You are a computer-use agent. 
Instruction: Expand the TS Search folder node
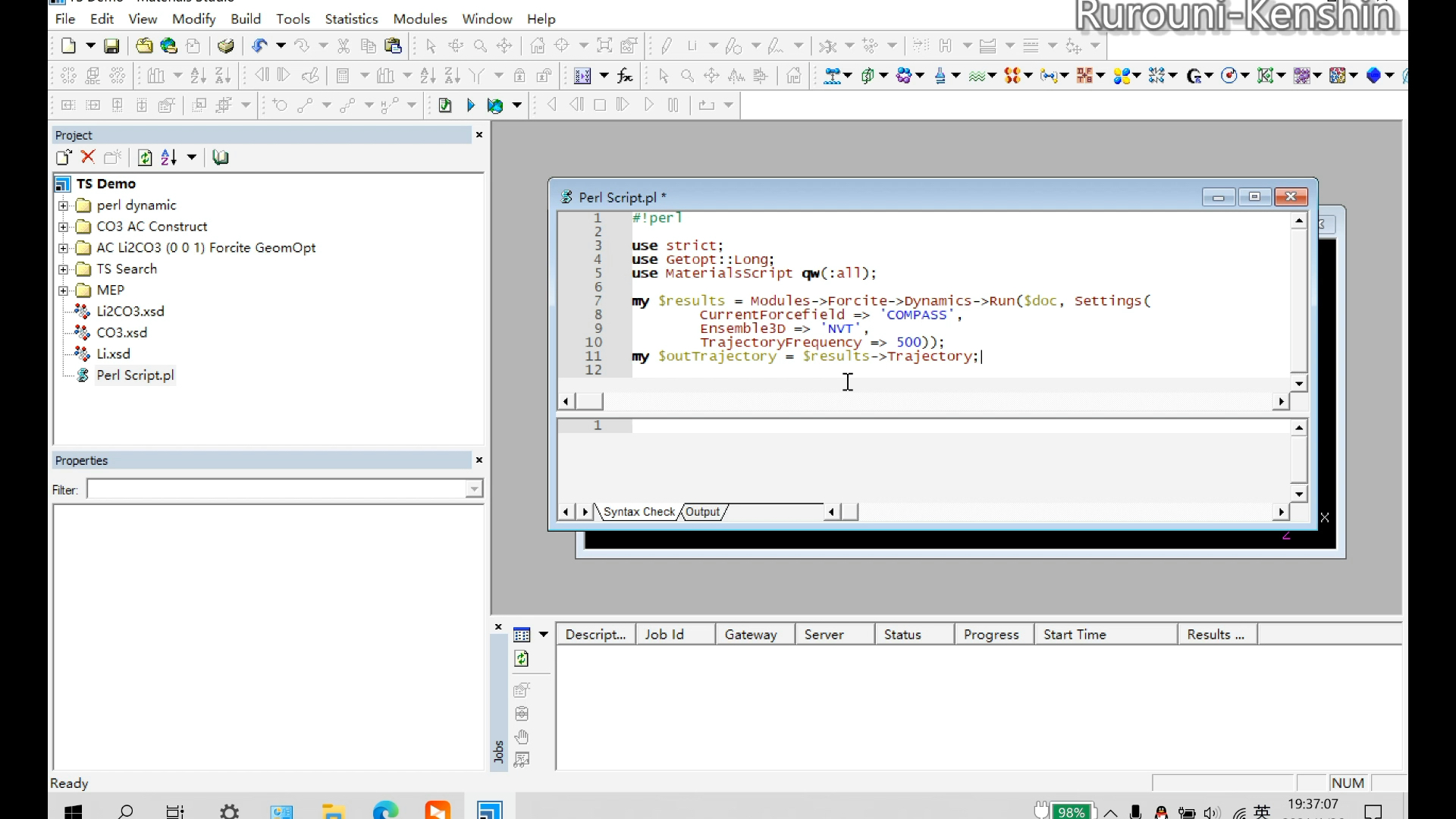click(64, 269)
